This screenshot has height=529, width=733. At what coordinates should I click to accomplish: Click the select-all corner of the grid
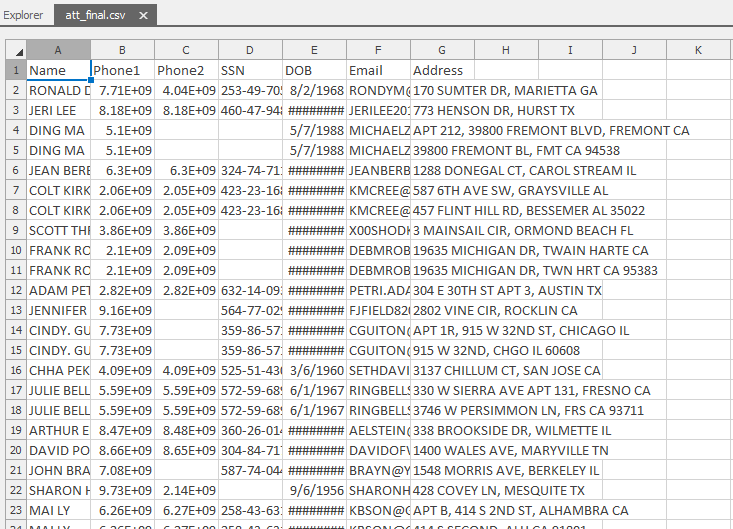[x=15, y=50]
